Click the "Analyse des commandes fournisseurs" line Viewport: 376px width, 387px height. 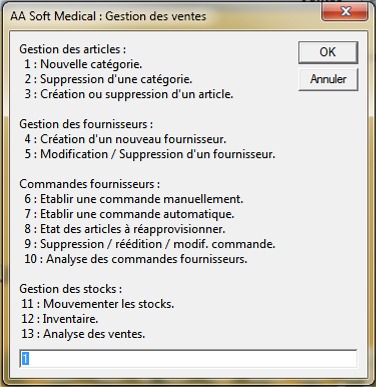(147, 259)
